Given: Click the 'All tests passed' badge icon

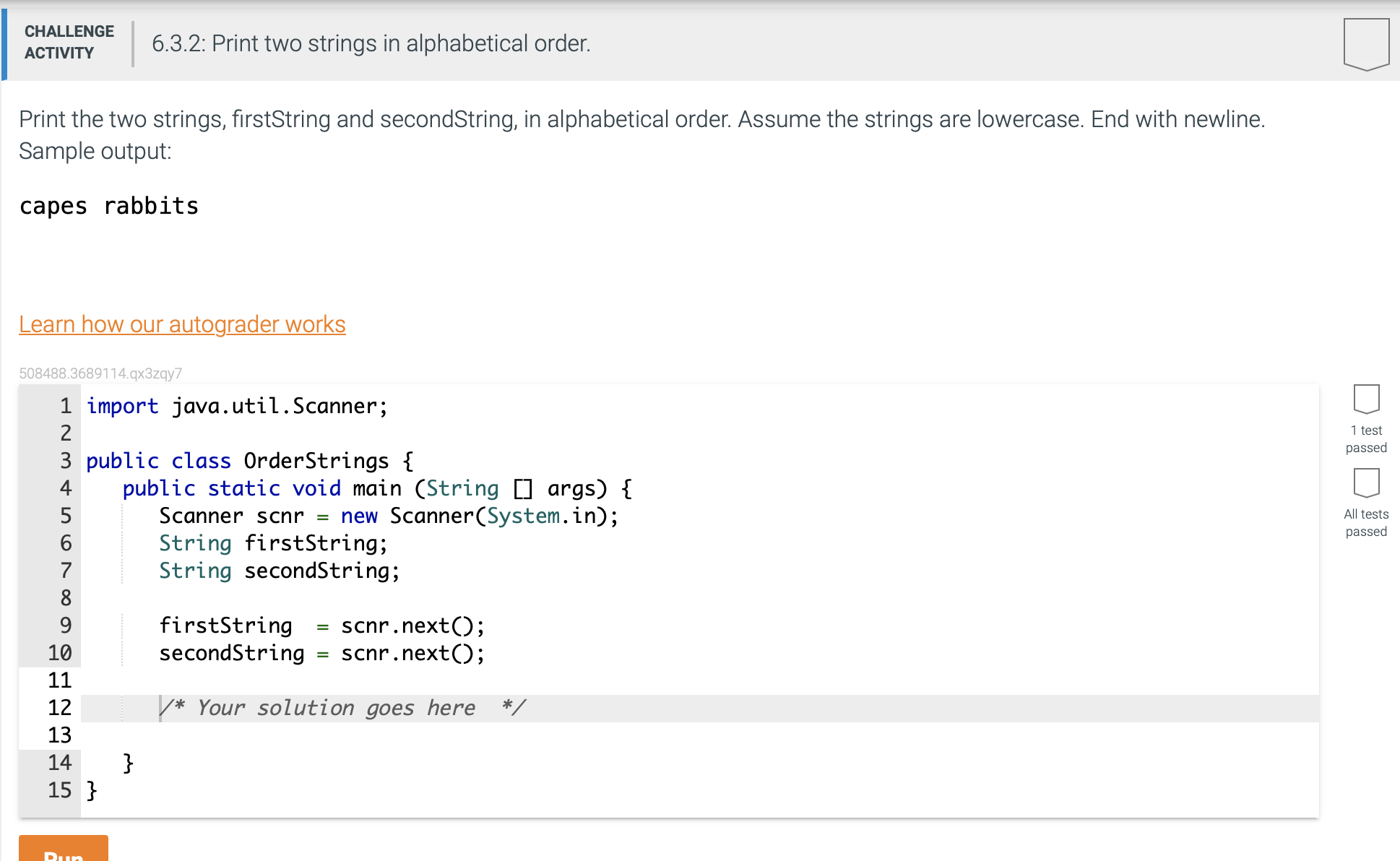Looking at the screenshot, I should (1366, 483).
